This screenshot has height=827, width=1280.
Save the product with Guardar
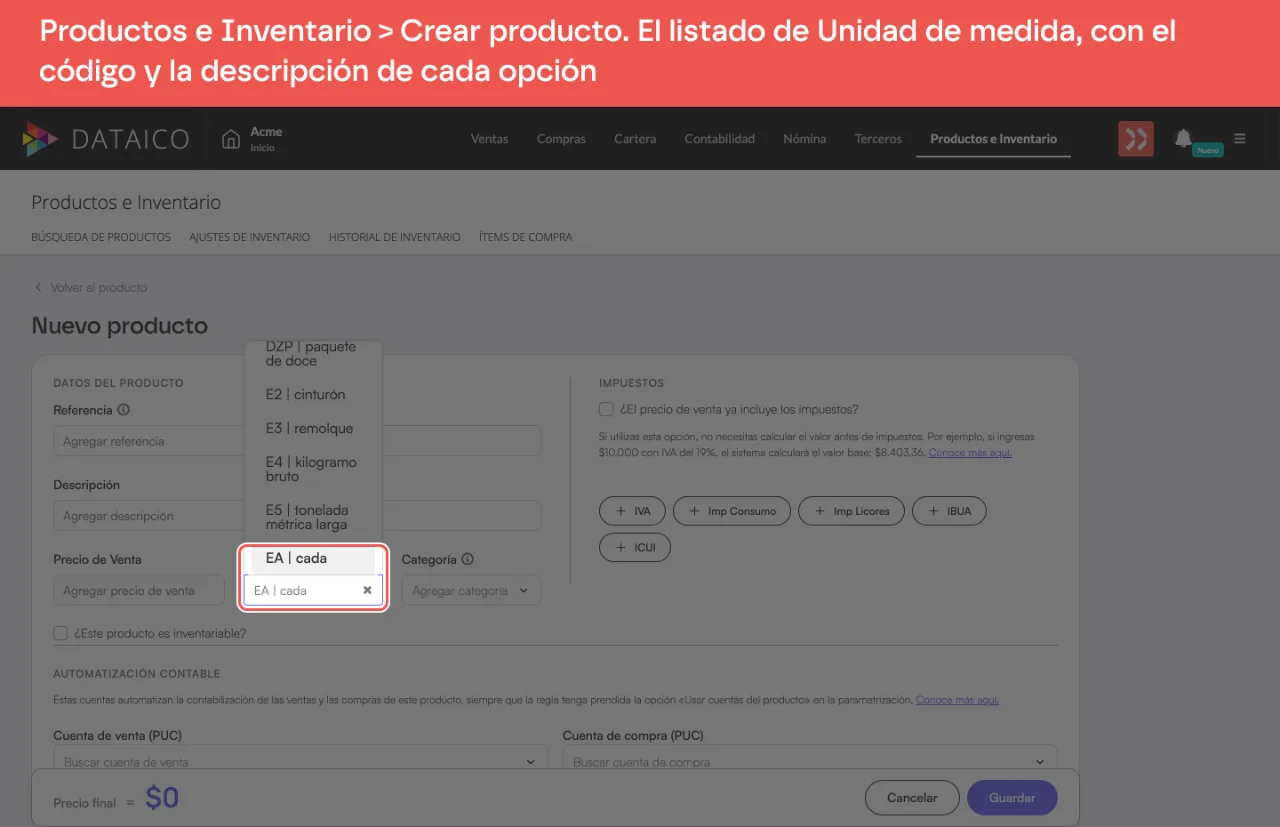pyautogui.click(x=1012, y=798)
